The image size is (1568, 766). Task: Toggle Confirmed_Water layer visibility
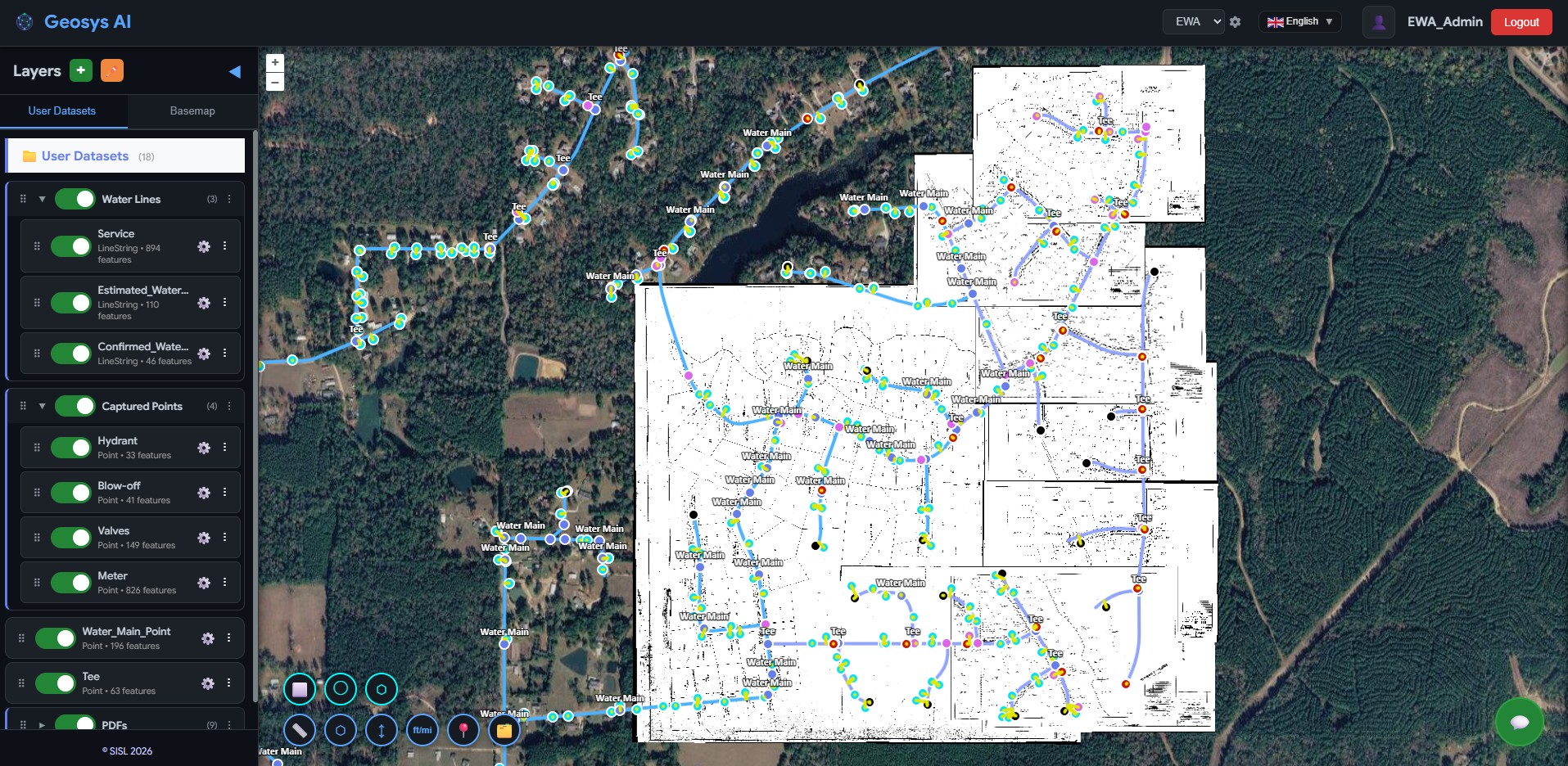71,354
